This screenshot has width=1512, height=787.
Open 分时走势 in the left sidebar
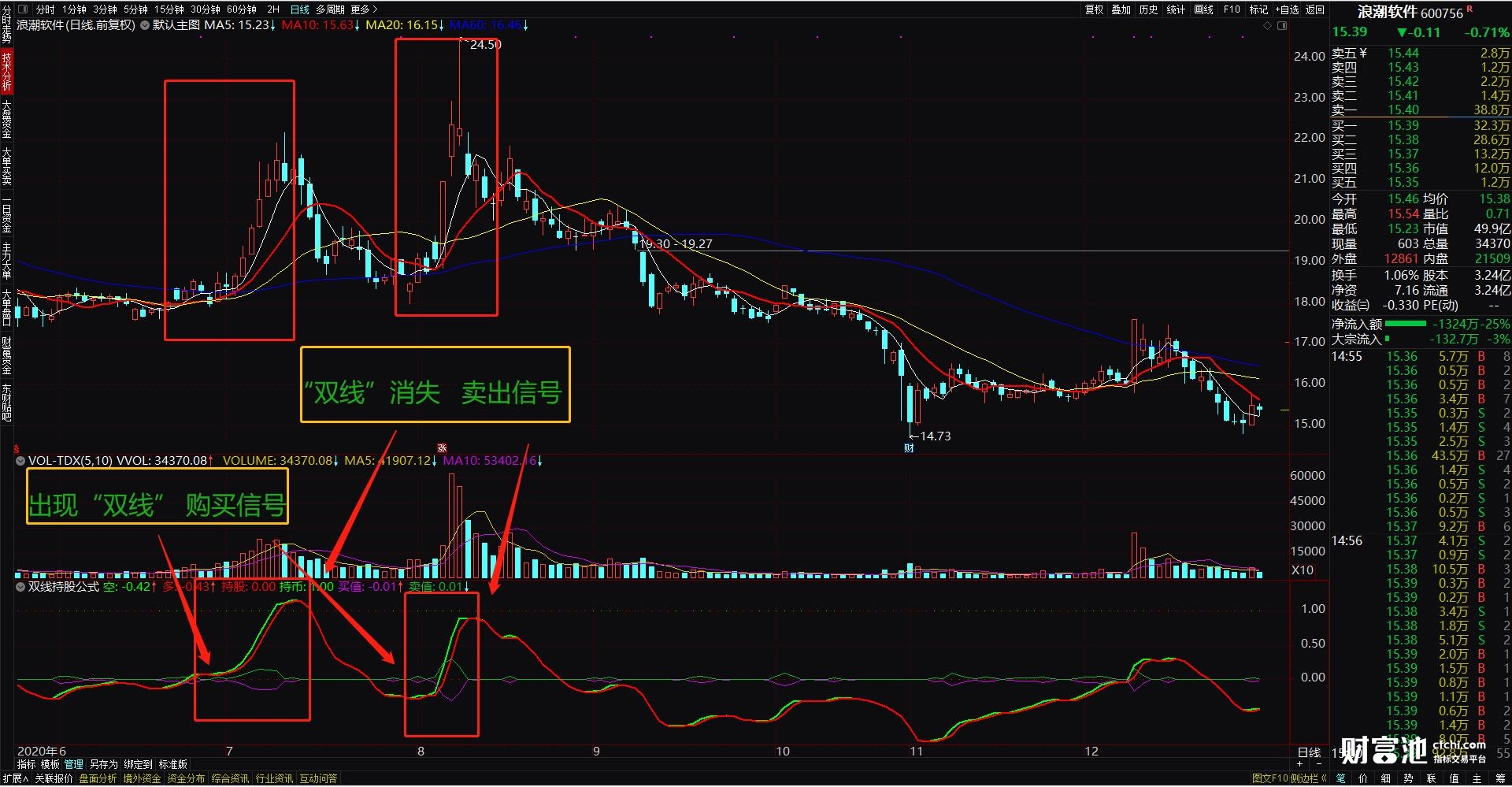coord(6,24)
